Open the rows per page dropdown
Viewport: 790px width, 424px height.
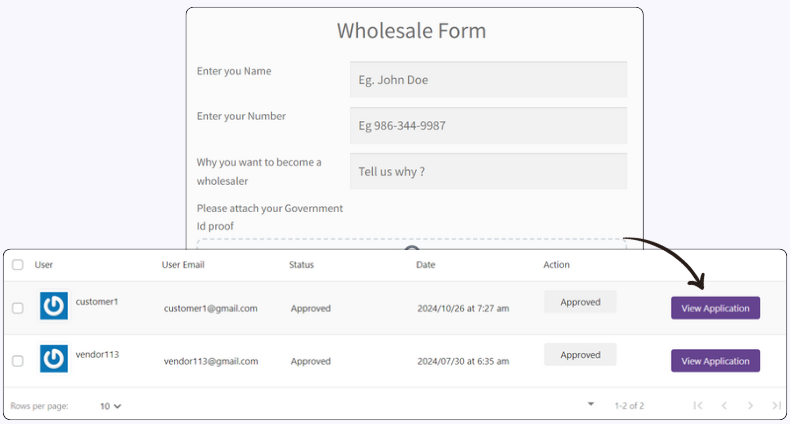click(x=111, y=406)
